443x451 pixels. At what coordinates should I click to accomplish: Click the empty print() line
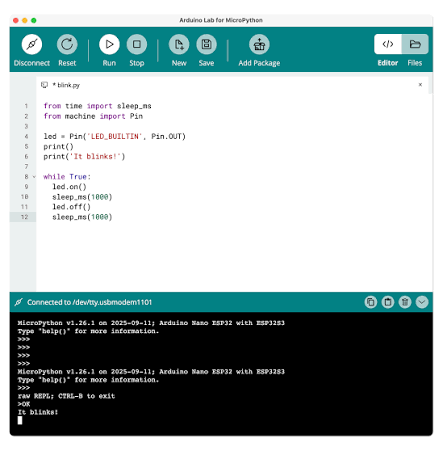(58, 146)
